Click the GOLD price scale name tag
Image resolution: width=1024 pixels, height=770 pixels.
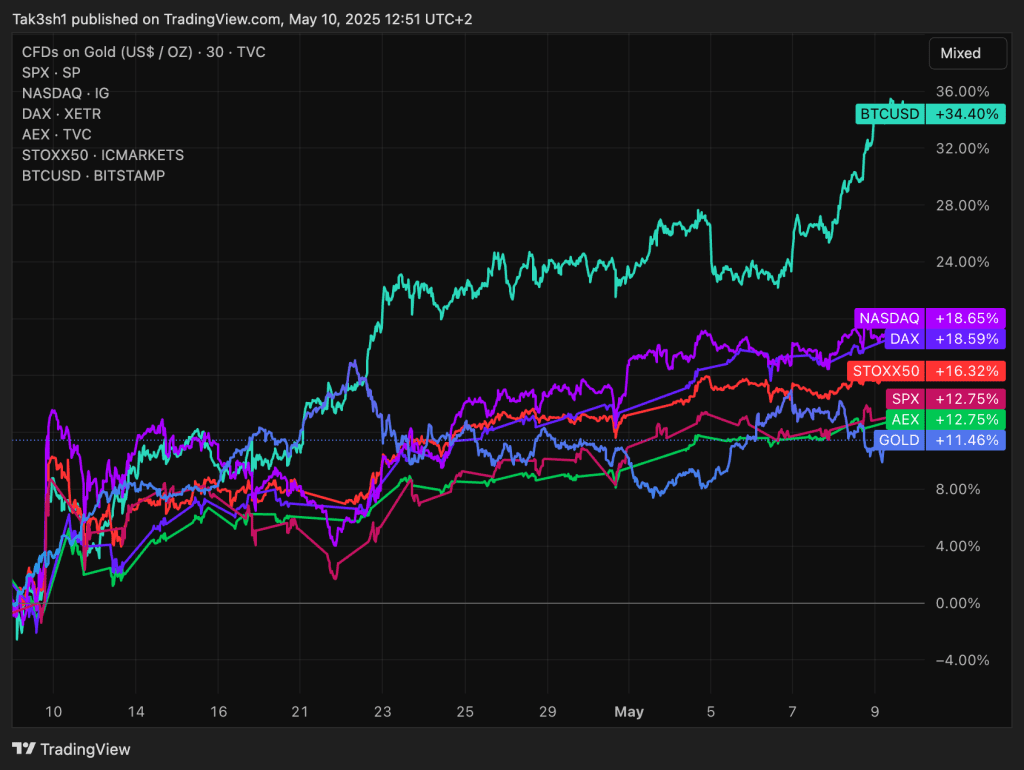[899, 440]
